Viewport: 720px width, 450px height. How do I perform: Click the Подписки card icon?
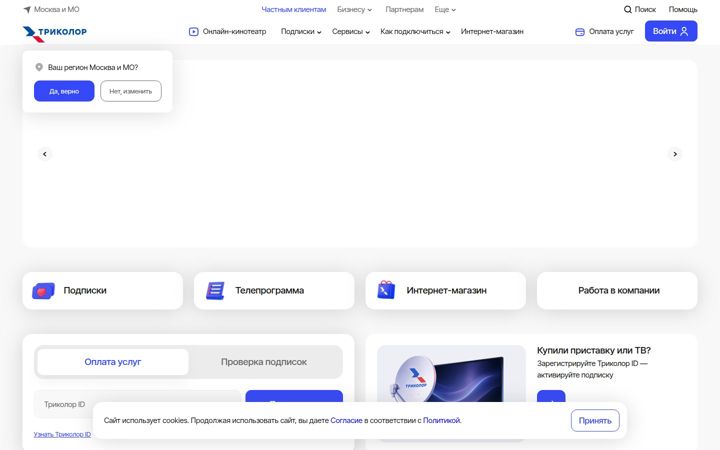(43, 291)
